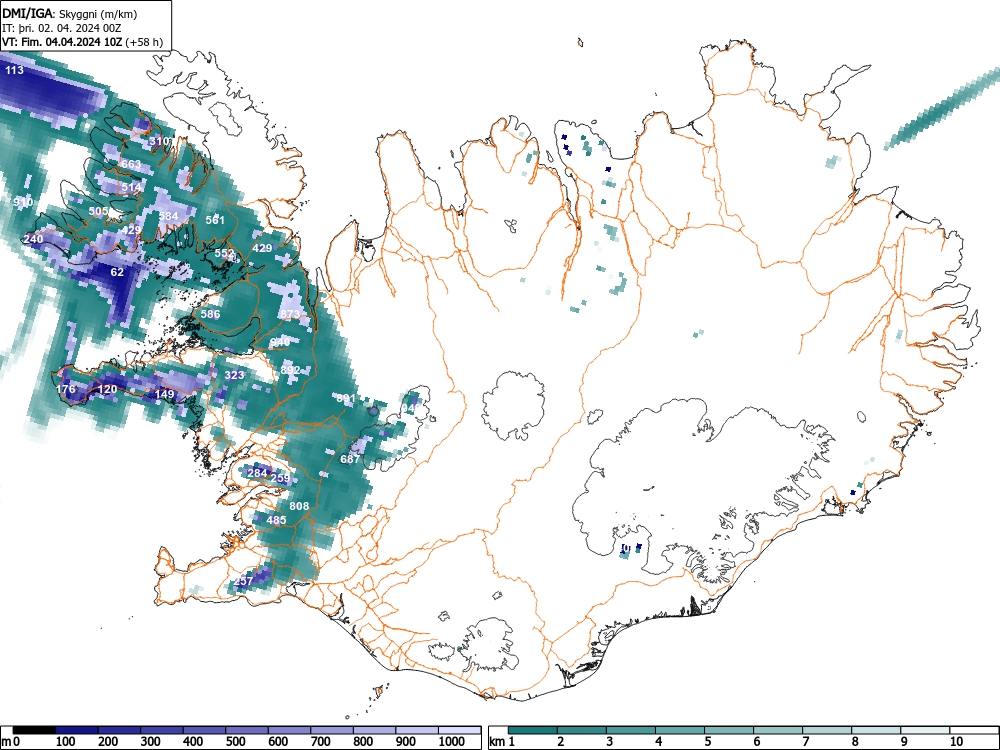Image resolution: width=1000 pixels, height=750 pixels.
Task: Click the white swatch above 10 km
Action: (974, 730)
